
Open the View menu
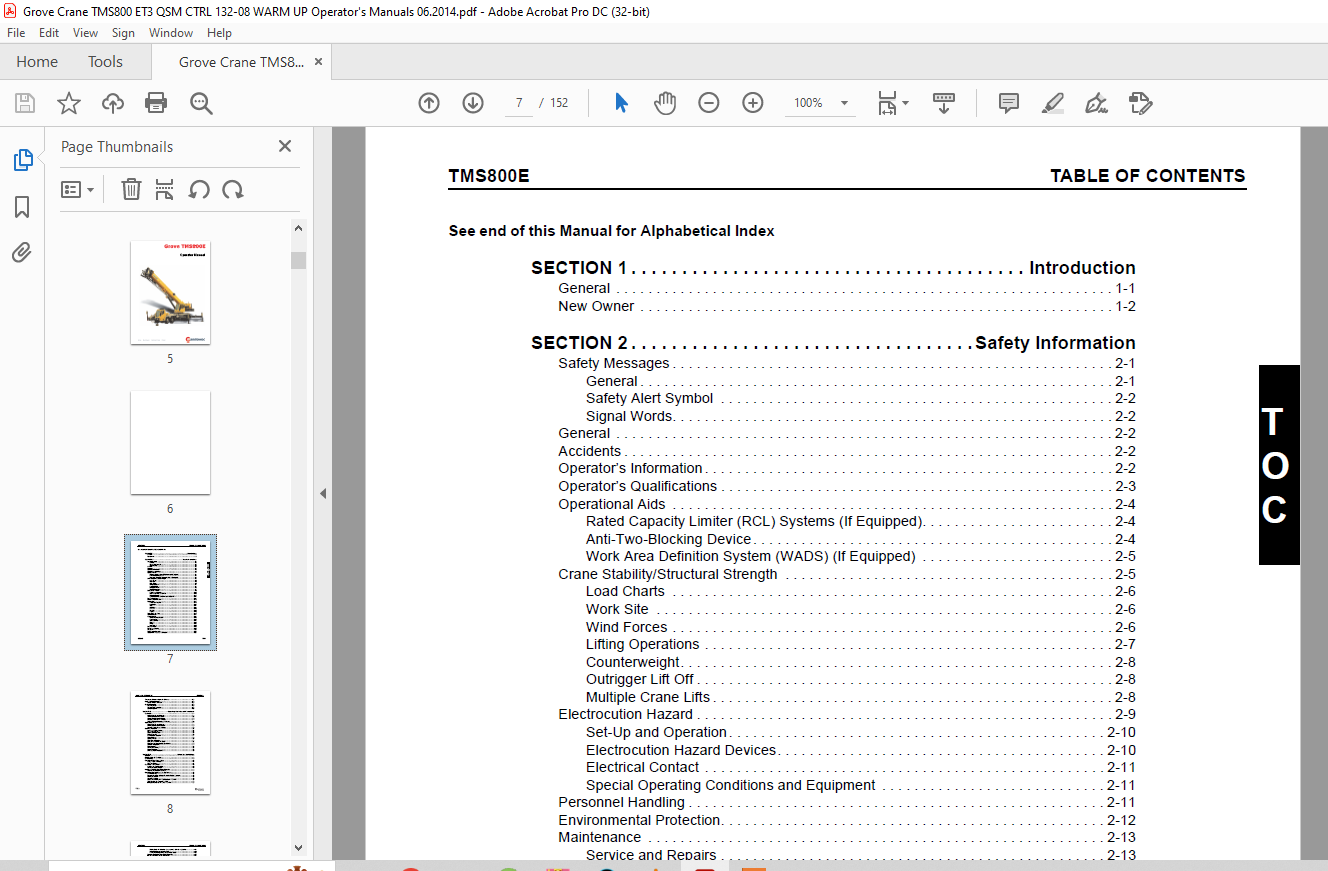pyautogui.click(x=86, y=33)
